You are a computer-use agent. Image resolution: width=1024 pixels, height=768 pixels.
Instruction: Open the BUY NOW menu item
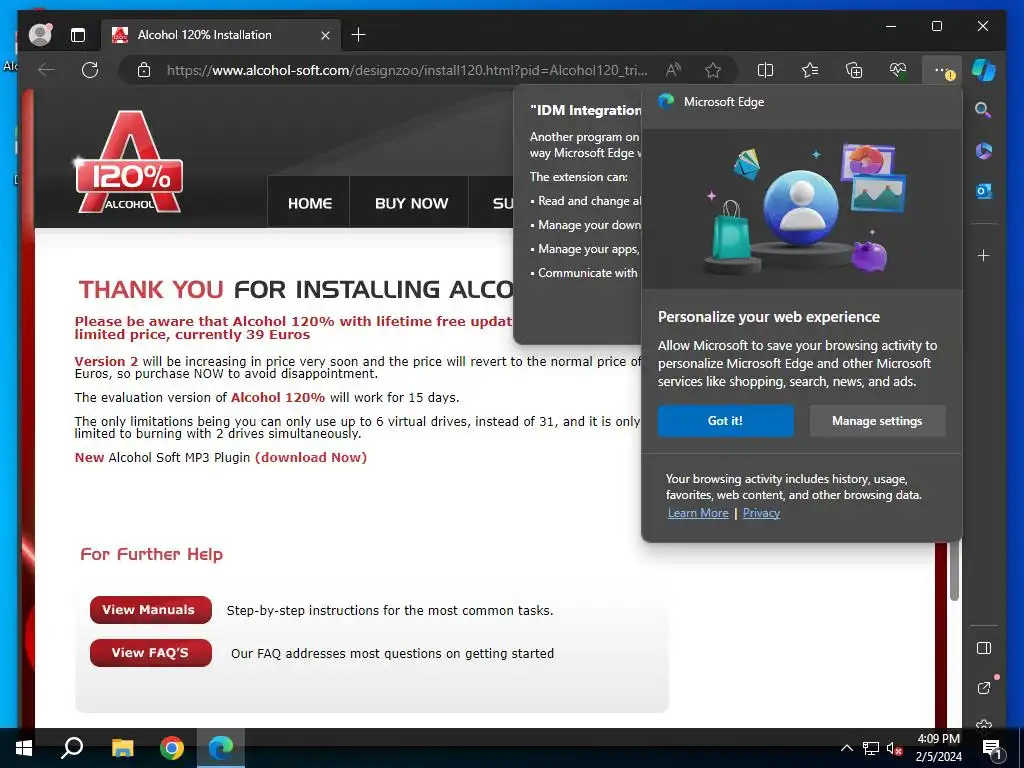[x=411, y=203]
